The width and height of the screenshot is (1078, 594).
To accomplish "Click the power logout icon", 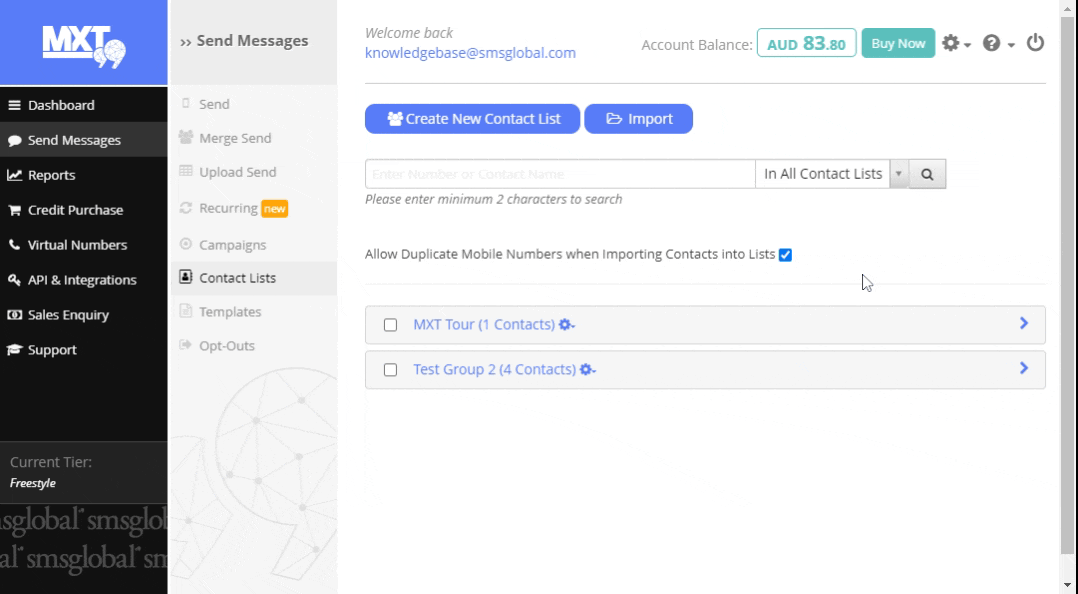I will pos(1035,43).
